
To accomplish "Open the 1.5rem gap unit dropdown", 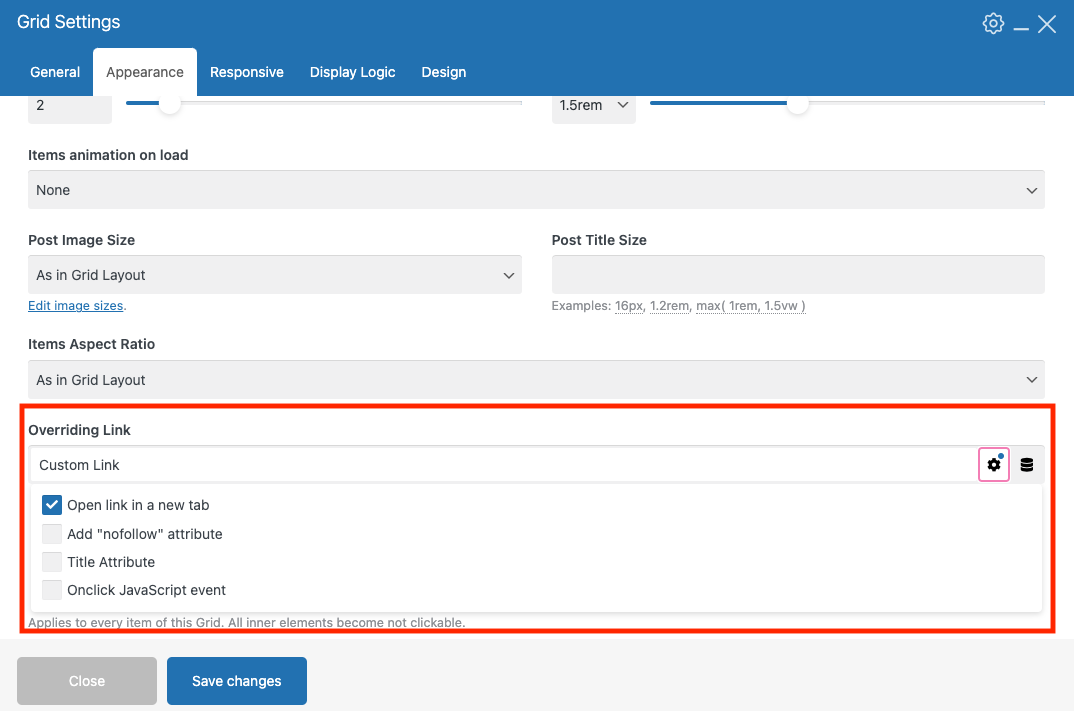I will pos(593,105).
